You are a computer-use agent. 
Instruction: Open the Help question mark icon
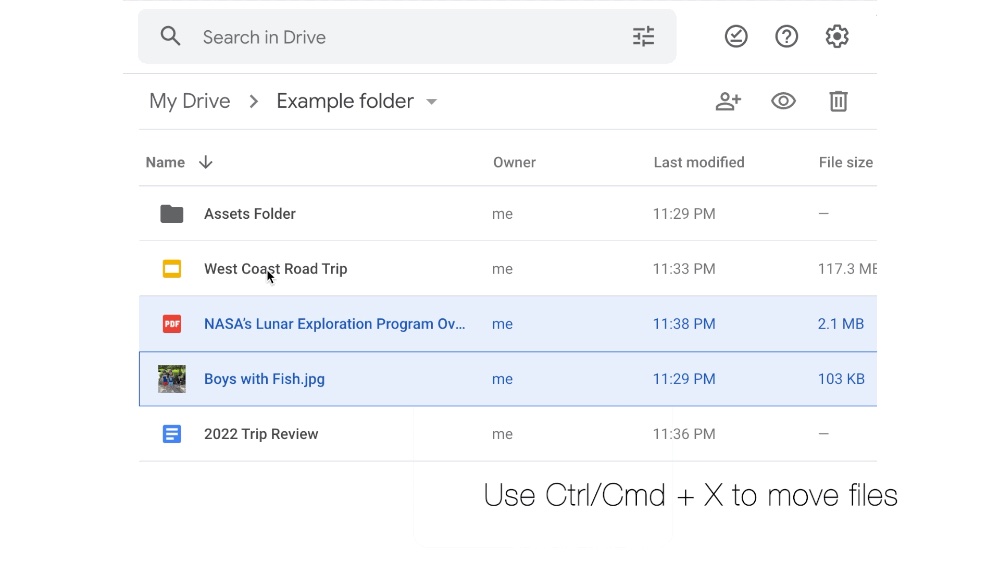point(787,37)
